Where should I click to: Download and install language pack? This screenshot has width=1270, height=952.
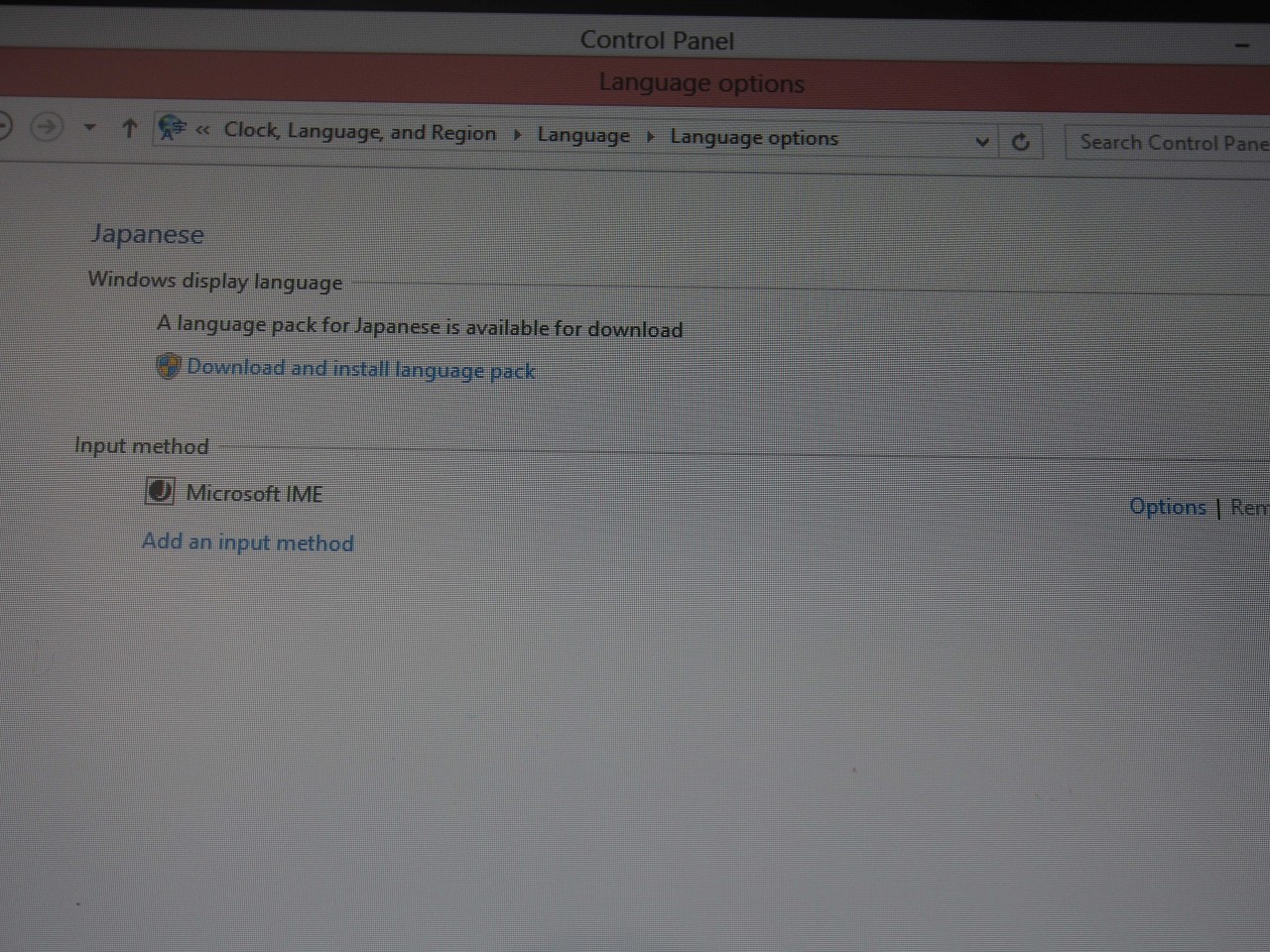(x=361, y=369)
